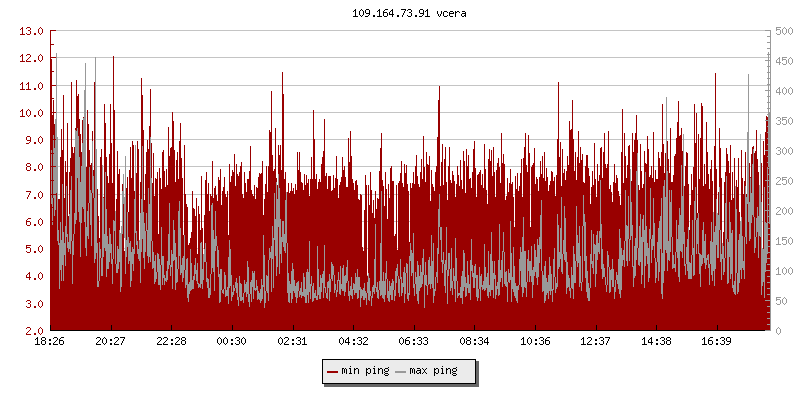This screenshot has height=400, width=800.
Task: Click the 06:33 time axis label
Action: coord(413,341)
